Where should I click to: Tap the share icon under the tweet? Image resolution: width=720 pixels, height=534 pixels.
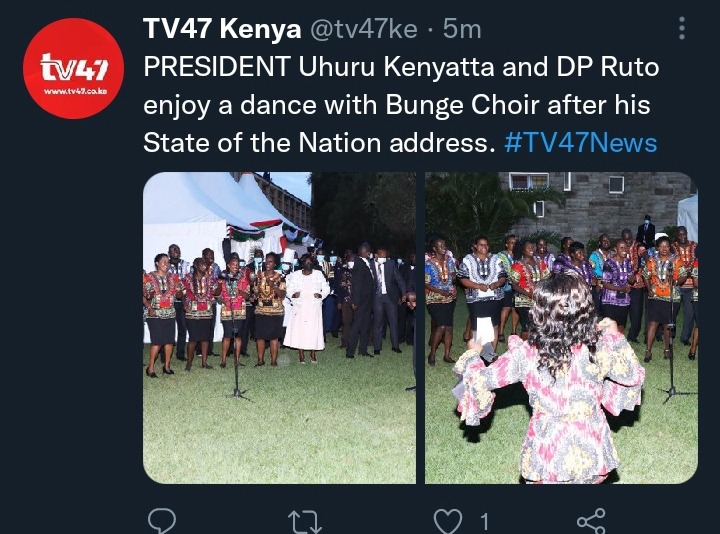[x=591, y=522]
